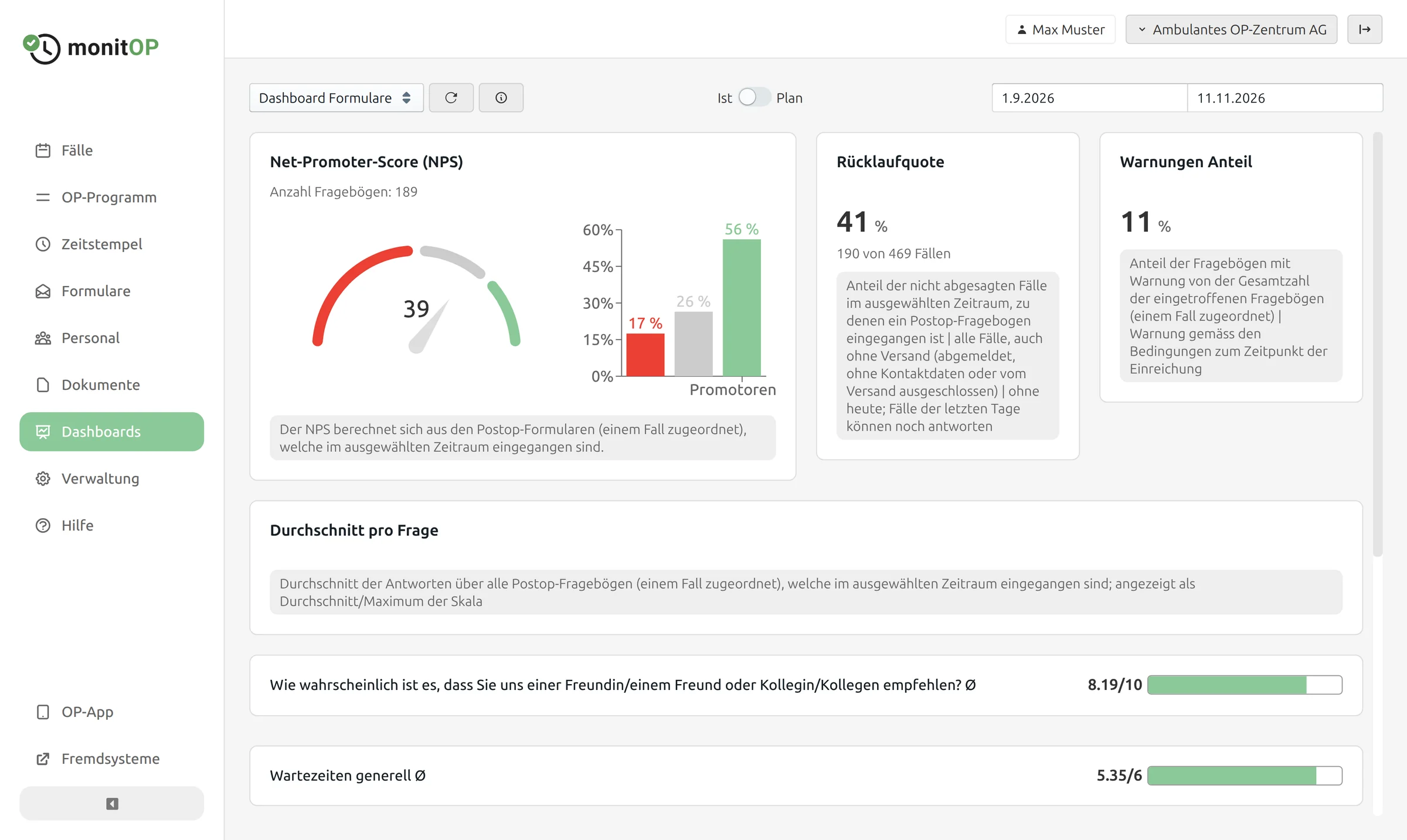This screenshot has height=840, width=1407.
Task: Click the dashboard vertical scrollbar
Action: coord(1378,345)
